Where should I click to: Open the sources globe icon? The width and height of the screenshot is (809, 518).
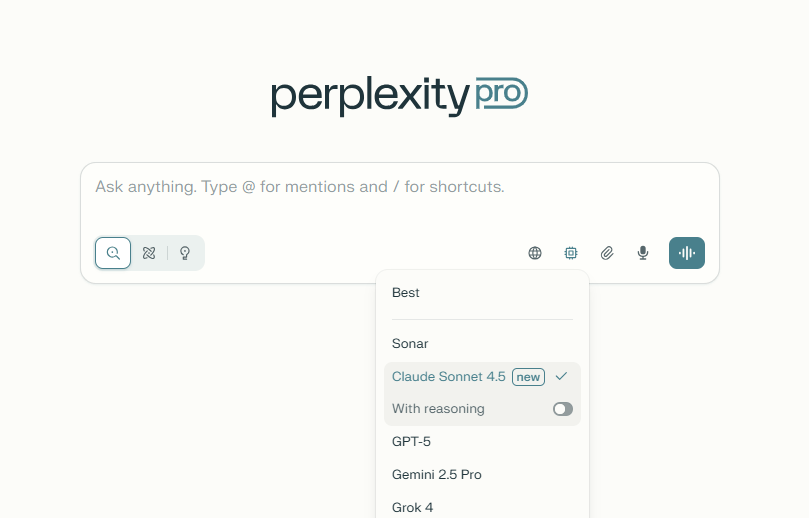(535, 253)
